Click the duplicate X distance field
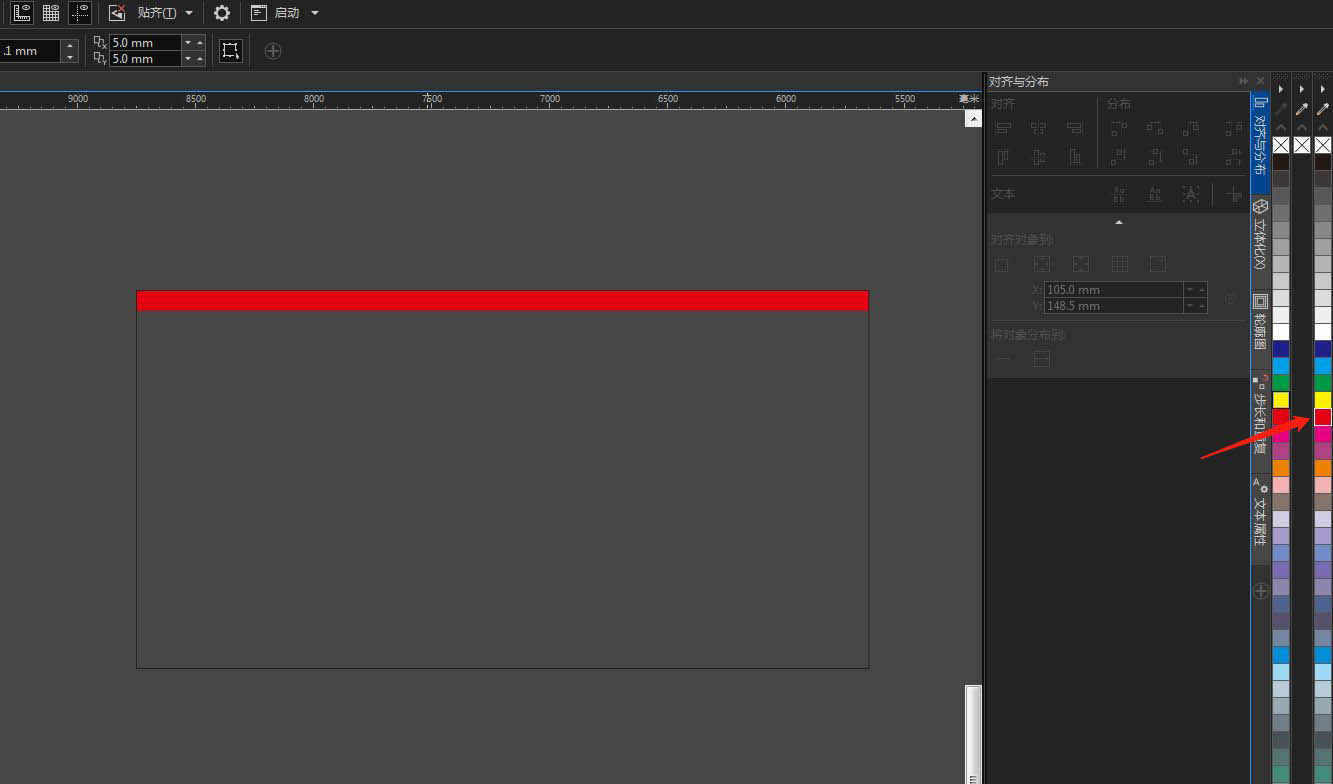This screenshot has height=784, width=1333. click(x=146, y=42)
